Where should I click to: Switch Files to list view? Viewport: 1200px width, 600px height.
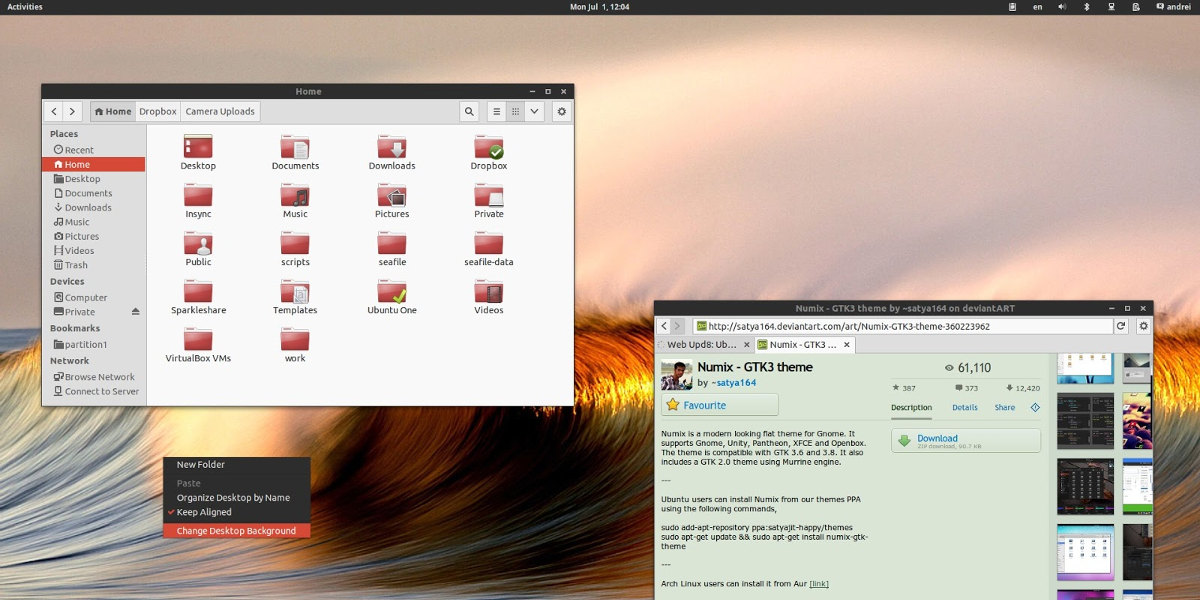pyautogui.click(x=496, y=111)
